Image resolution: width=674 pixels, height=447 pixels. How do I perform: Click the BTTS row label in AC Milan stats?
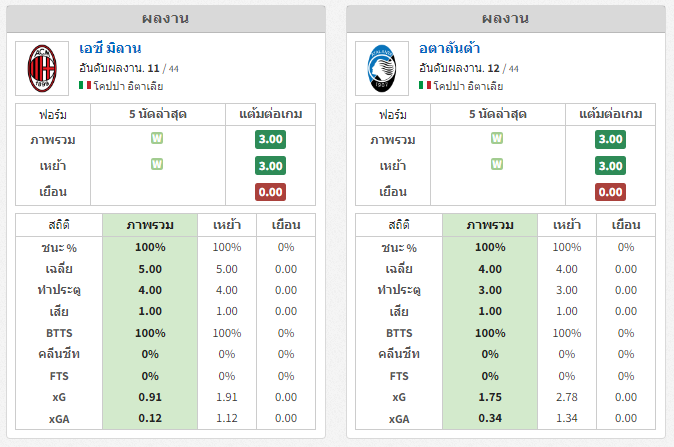pos(59,333)
